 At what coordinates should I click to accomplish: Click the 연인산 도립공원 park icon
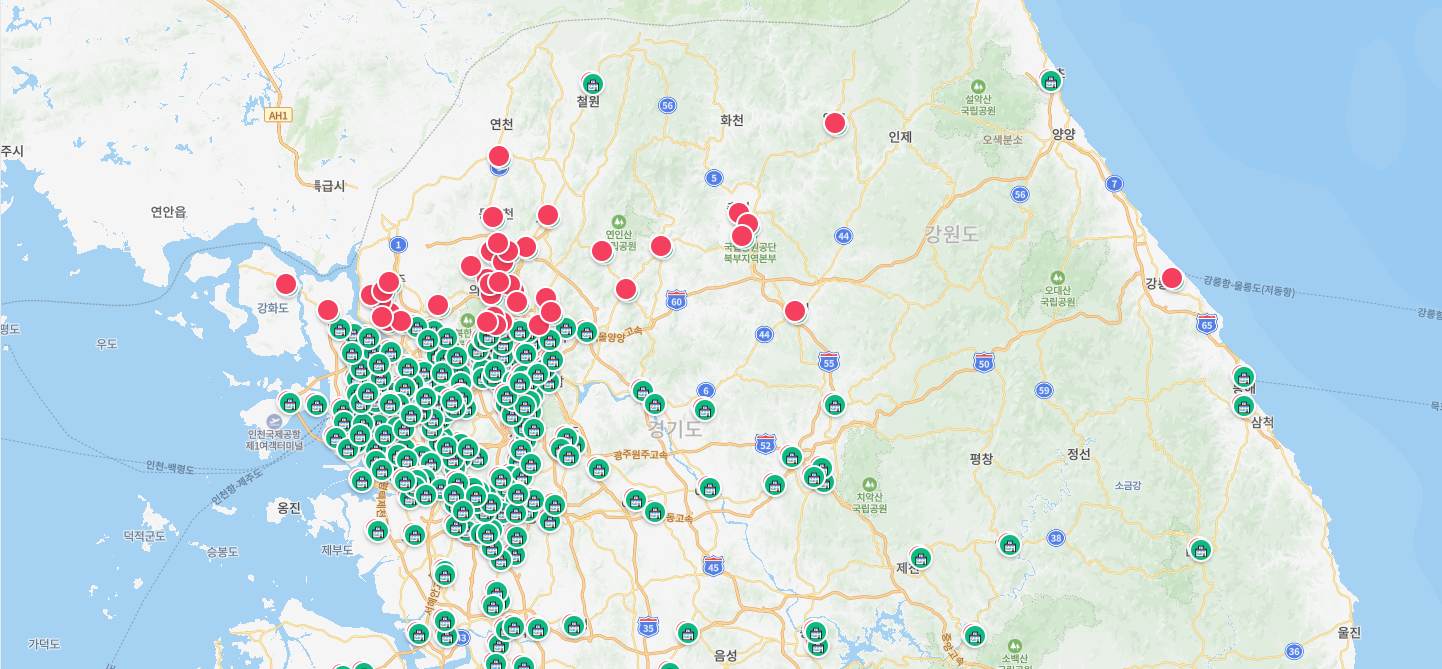[619, 221]
